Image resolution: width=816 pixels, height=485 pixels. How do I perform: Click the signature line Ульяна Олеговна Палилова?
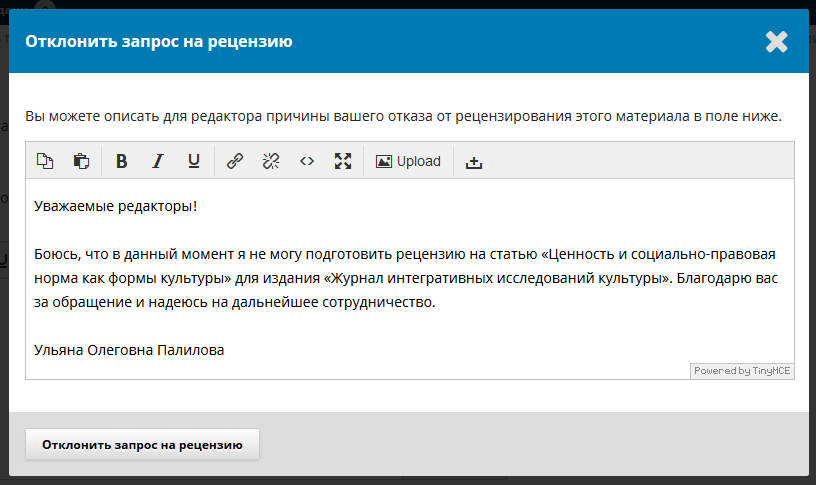[129, 351]
